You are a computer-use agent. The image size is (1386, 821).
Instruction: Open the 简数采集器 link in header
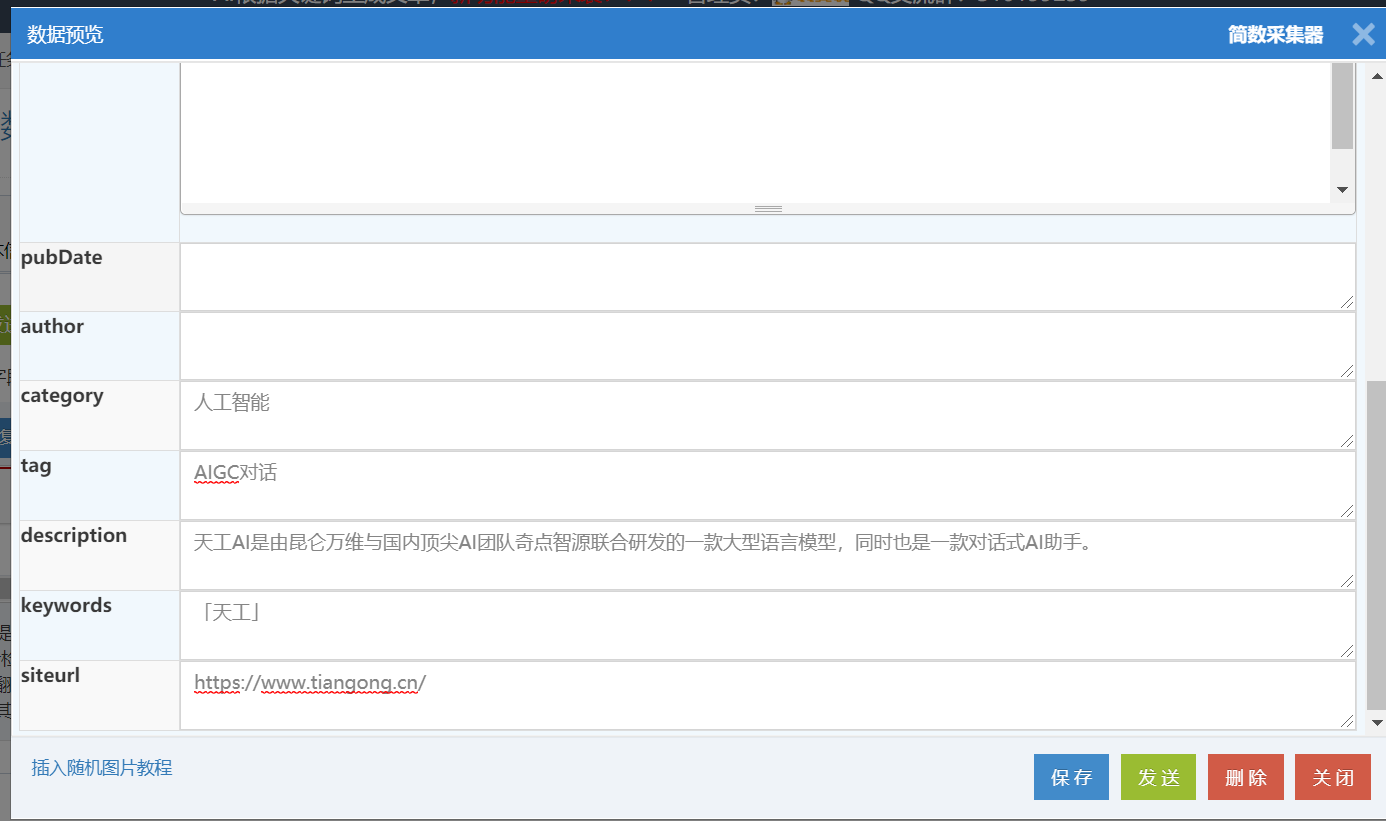point(1275,35)
